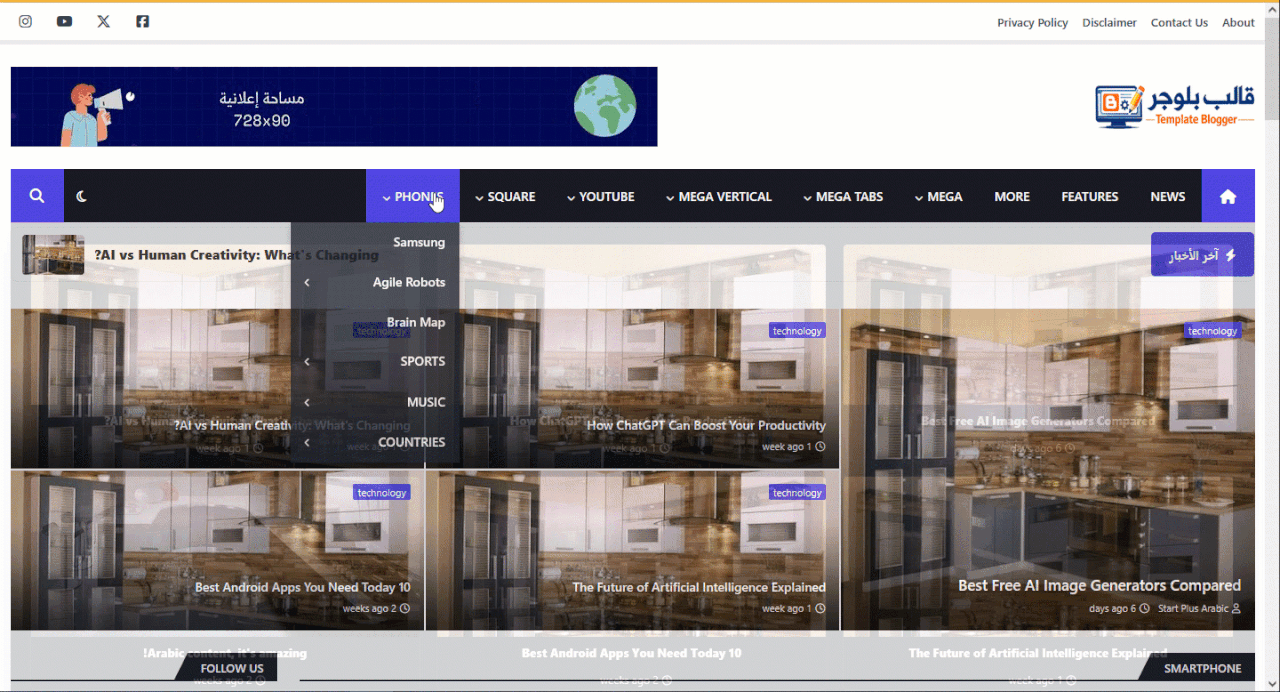Expand the Agile Robots submenu
The width and height of the screenshot is (1280, 692).
click(375, 282)
